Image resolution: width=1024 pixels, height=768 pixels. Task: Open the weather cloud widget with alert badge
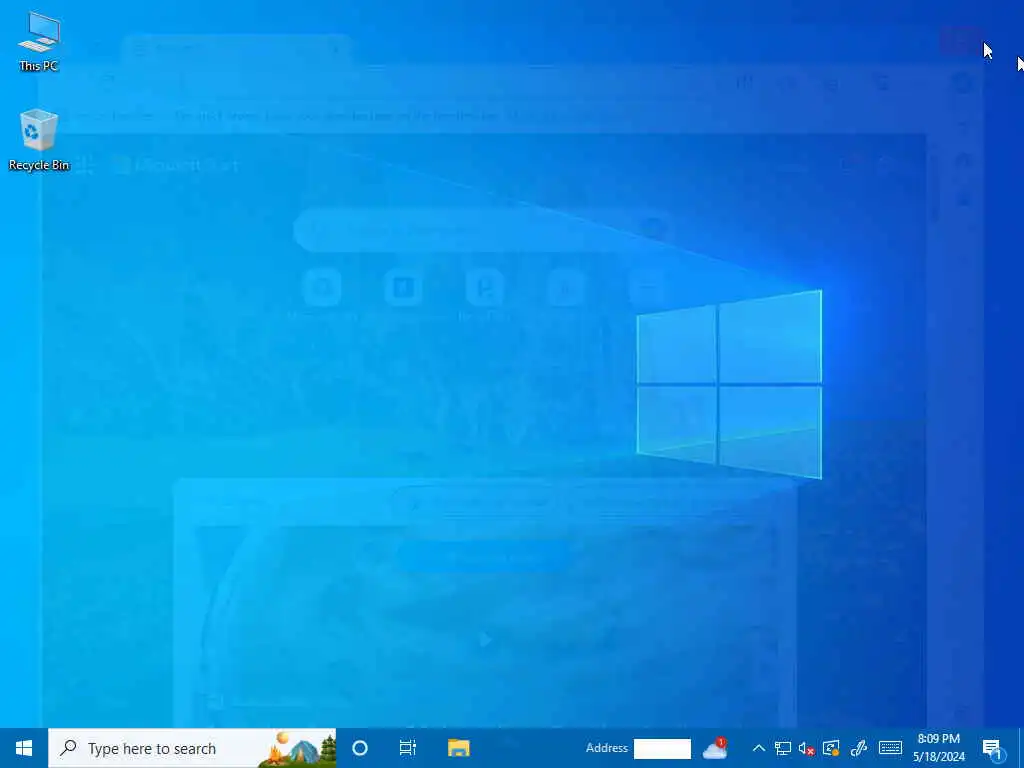coord(715,748)
